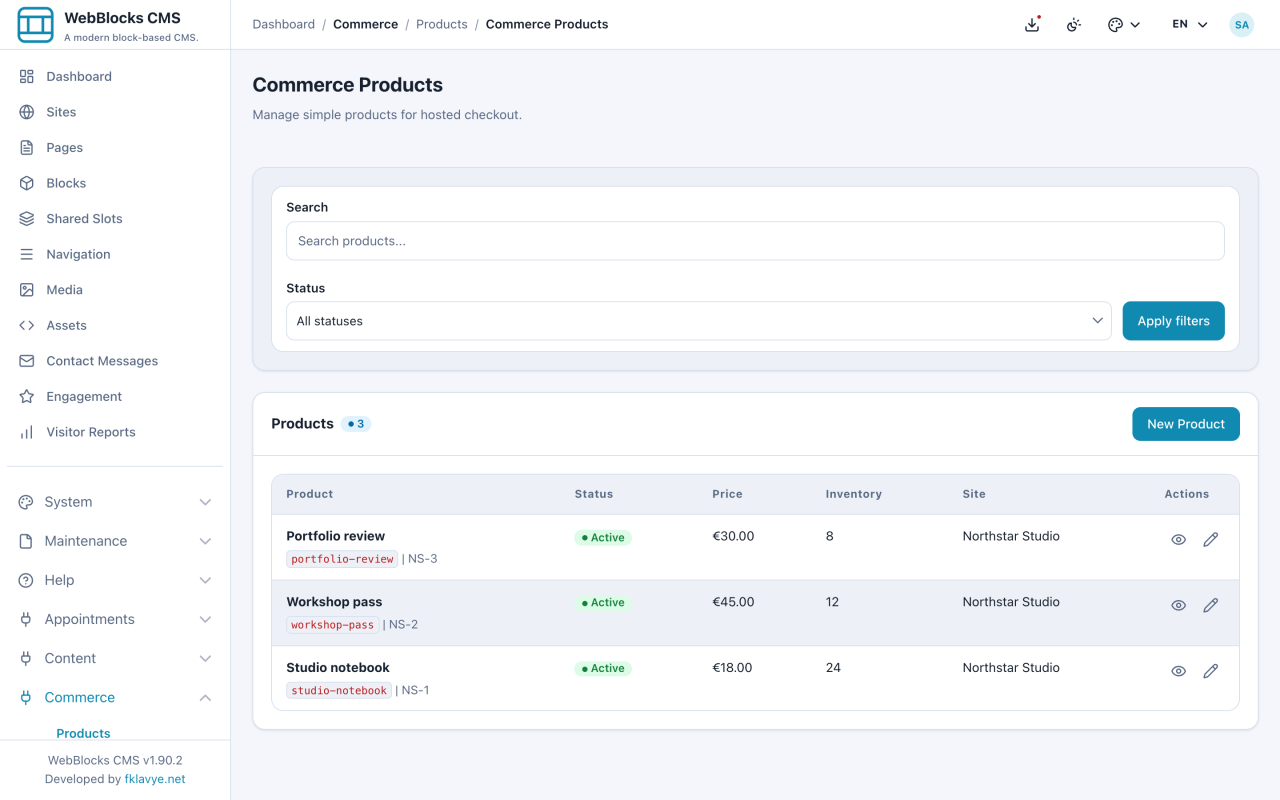Open the All statuses dropdown

[698, 321]
